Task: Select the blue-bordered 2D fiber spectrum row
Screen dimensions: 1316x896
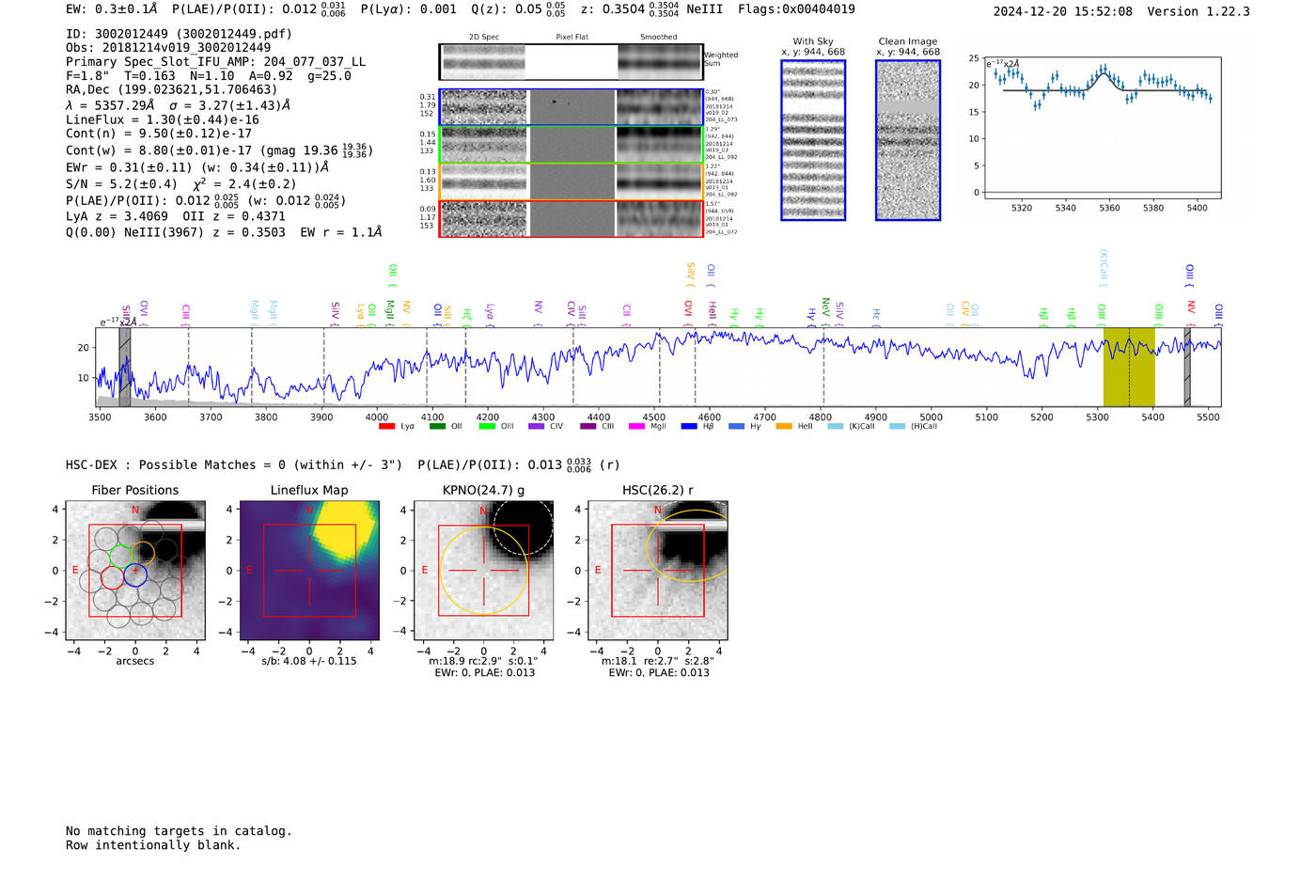Action: [x=572, y=107]
